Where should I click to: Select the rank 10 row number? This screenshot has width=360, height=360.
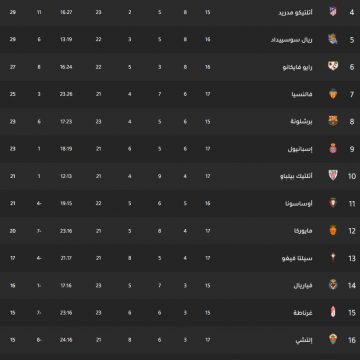(x=352, y=176)
